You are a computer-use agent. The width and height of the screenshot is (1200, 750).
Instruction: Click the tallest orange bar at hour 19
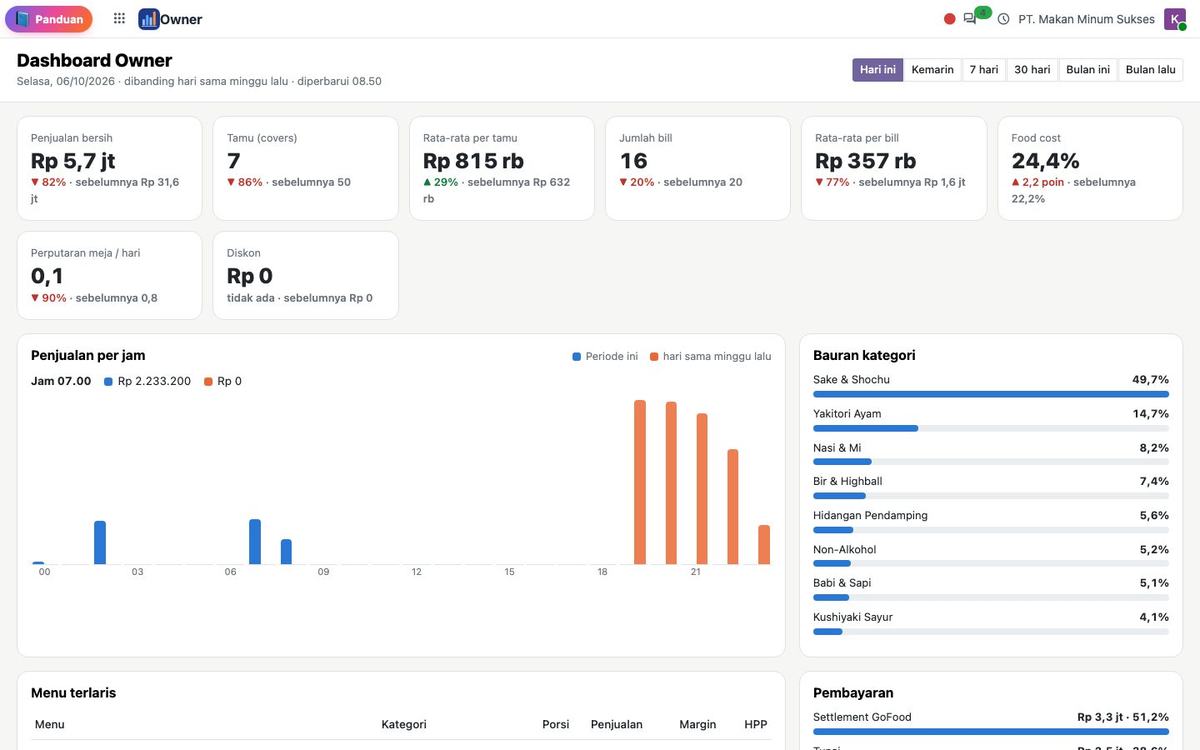click(640, 482)
